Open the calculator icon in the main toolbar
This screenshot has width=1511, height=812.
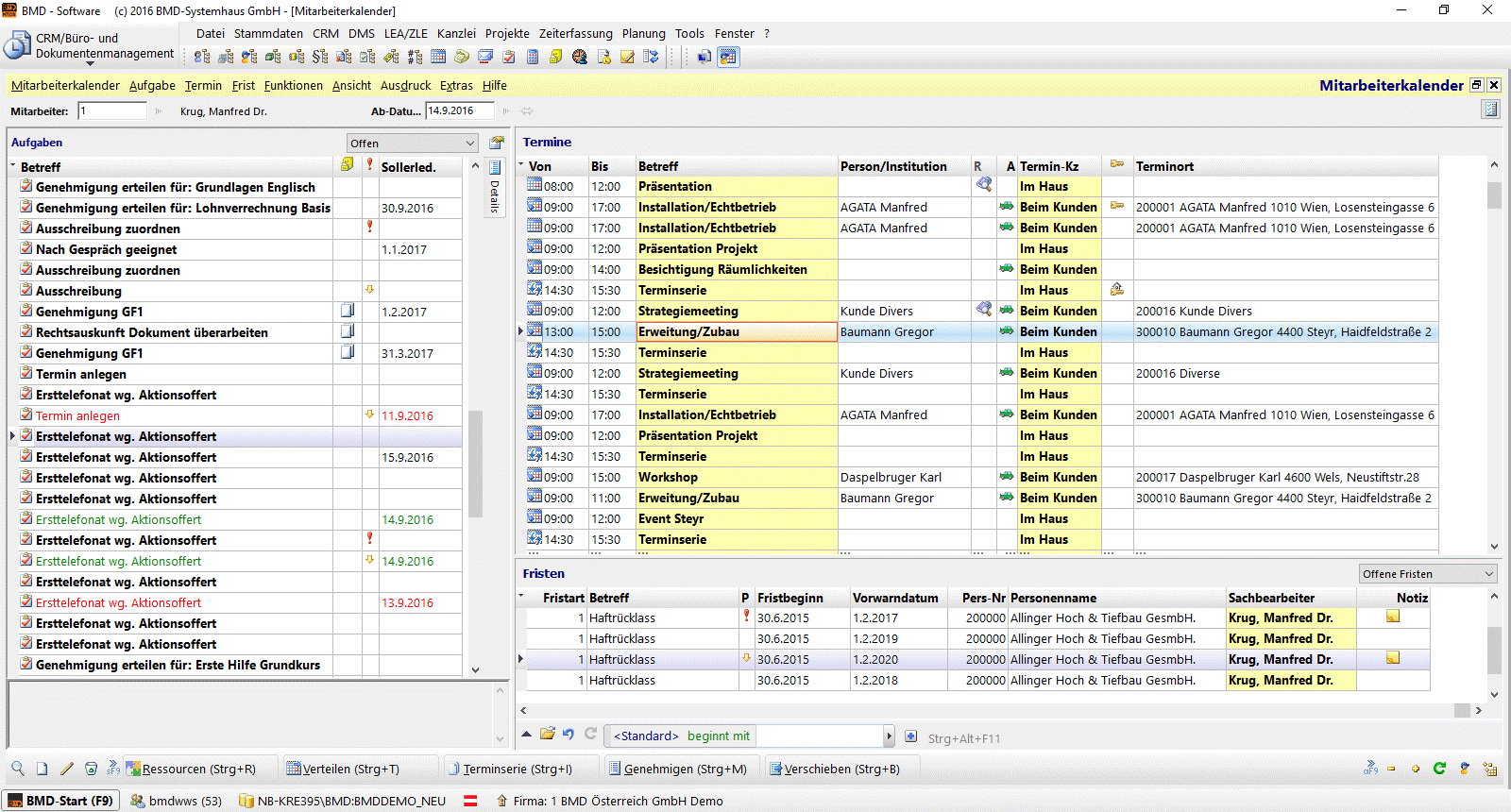[x=533, y=57]
